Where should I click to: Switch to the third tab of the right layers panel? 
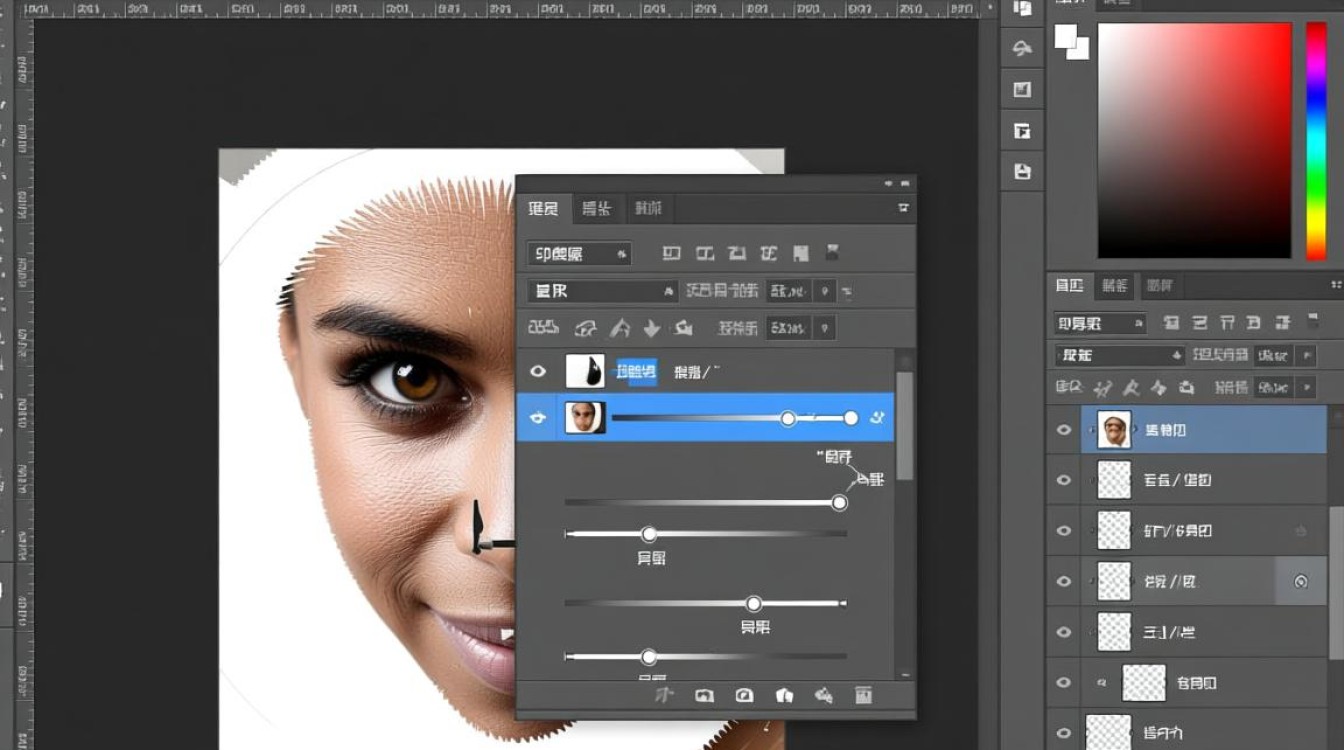1159,286
